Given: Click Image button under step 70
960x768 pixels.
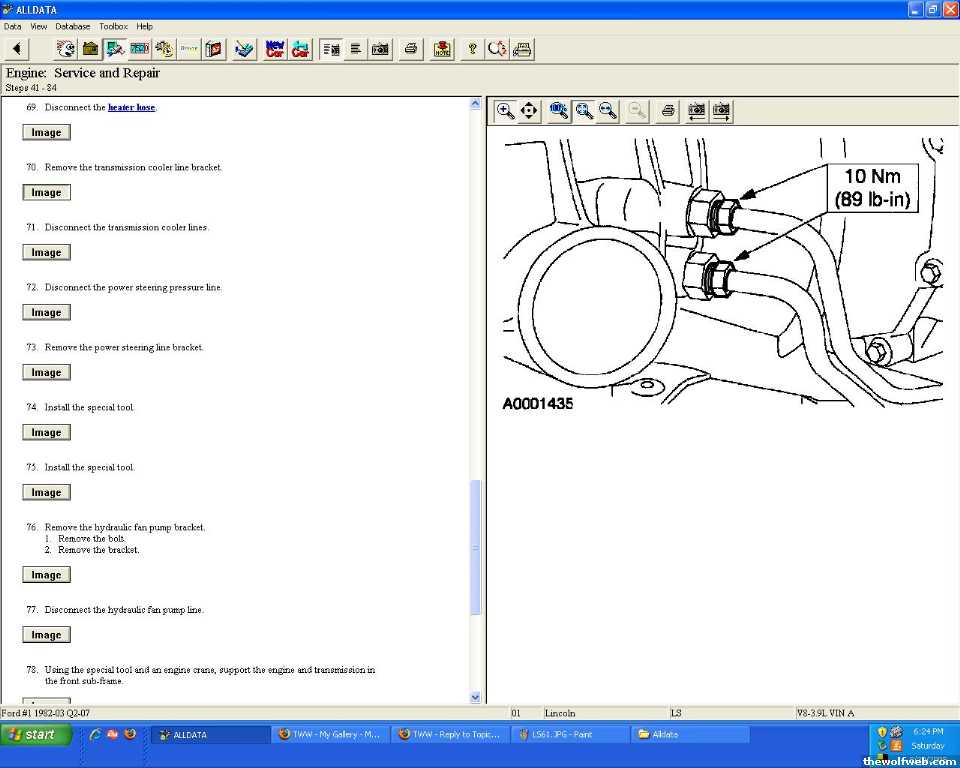Looking at the screenshot, I should (46, 193).
